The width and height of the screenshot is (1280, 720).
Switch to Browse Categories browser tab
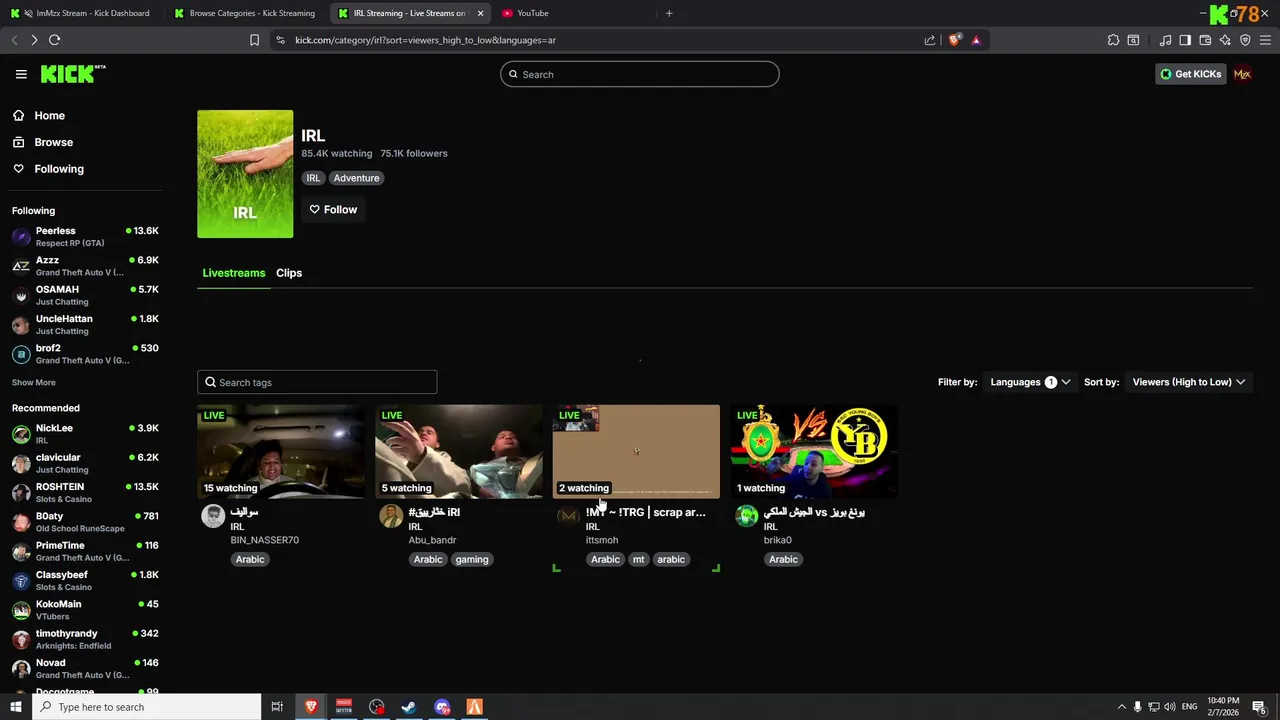tap(245, 13)
